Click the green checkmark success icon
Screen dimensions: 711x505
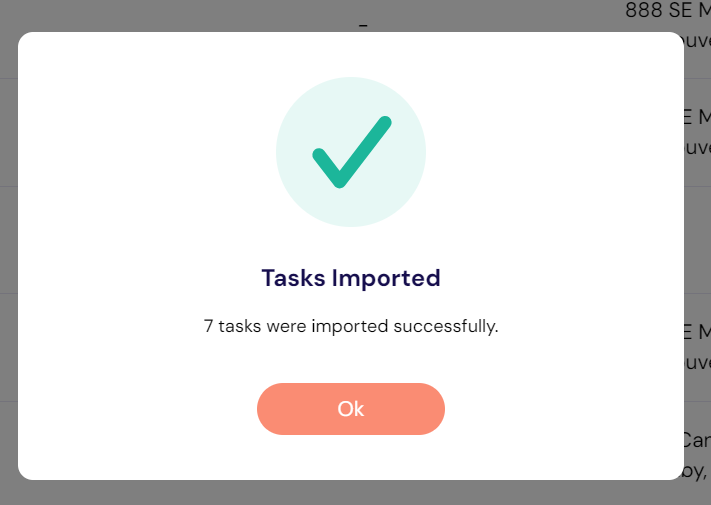tap(351, 152)
